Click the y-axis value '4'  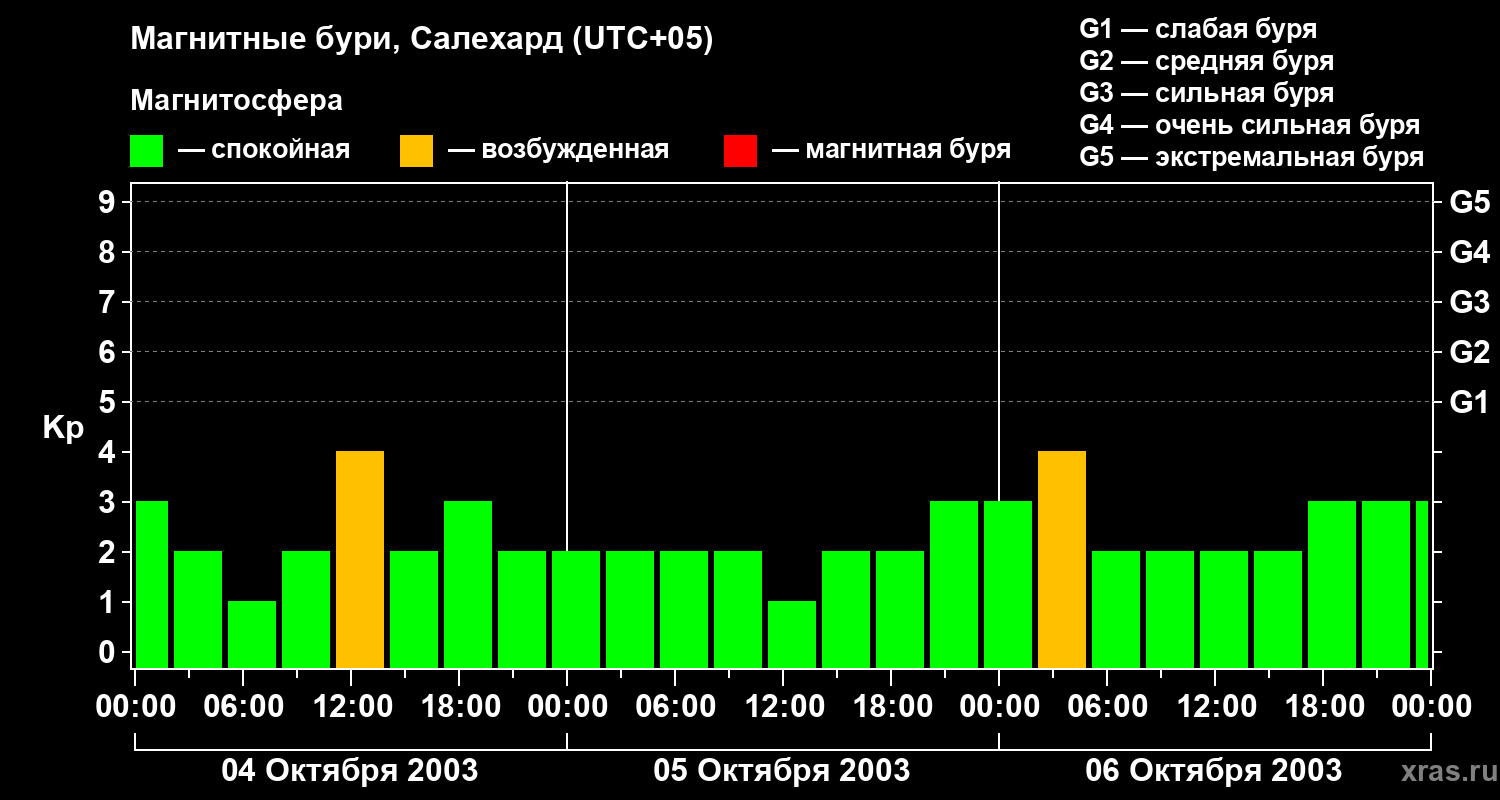pos(109,452)
